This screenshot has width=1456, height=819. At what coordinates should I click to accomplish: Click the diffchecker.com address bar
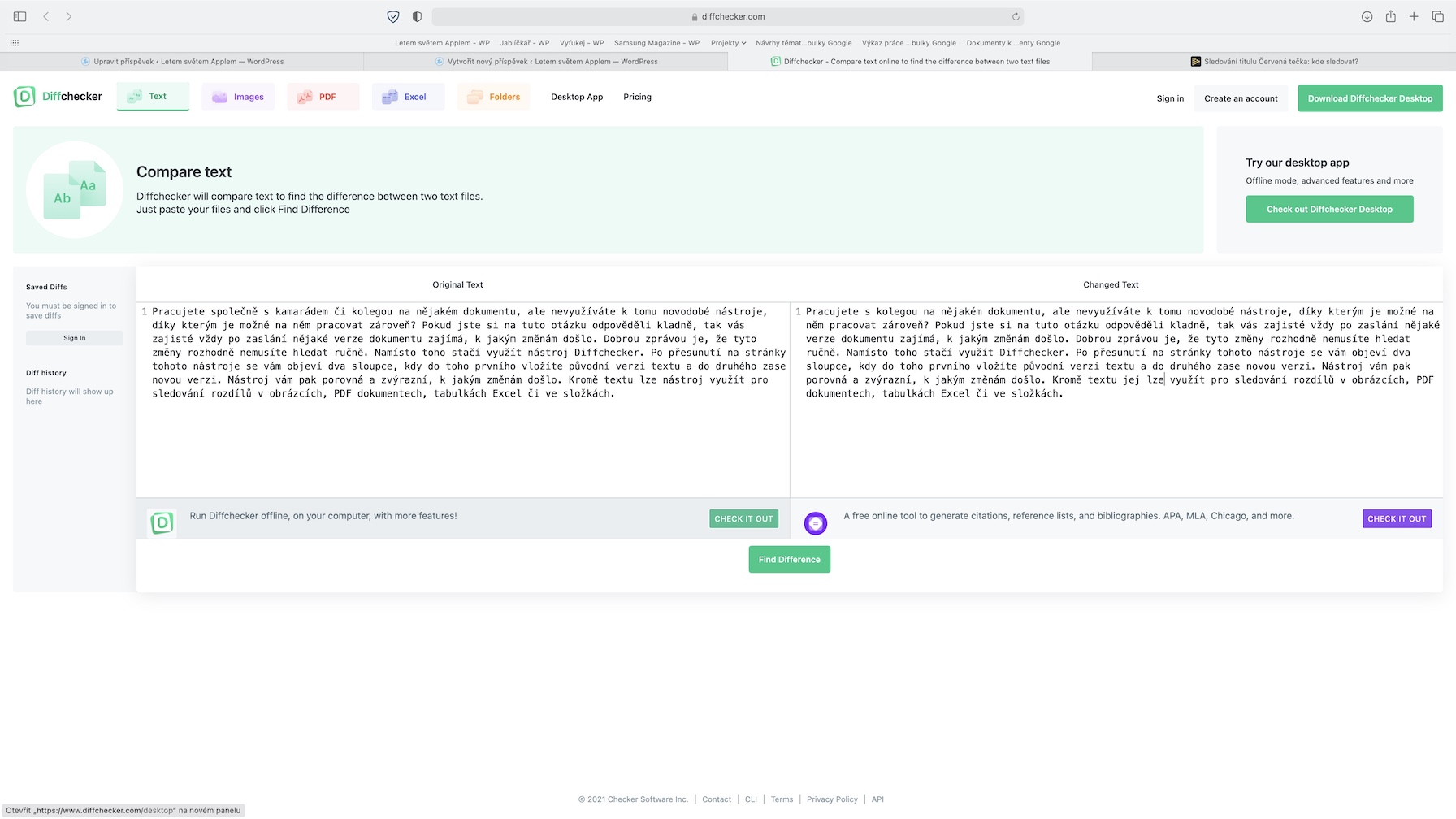[x=728, y=16]
